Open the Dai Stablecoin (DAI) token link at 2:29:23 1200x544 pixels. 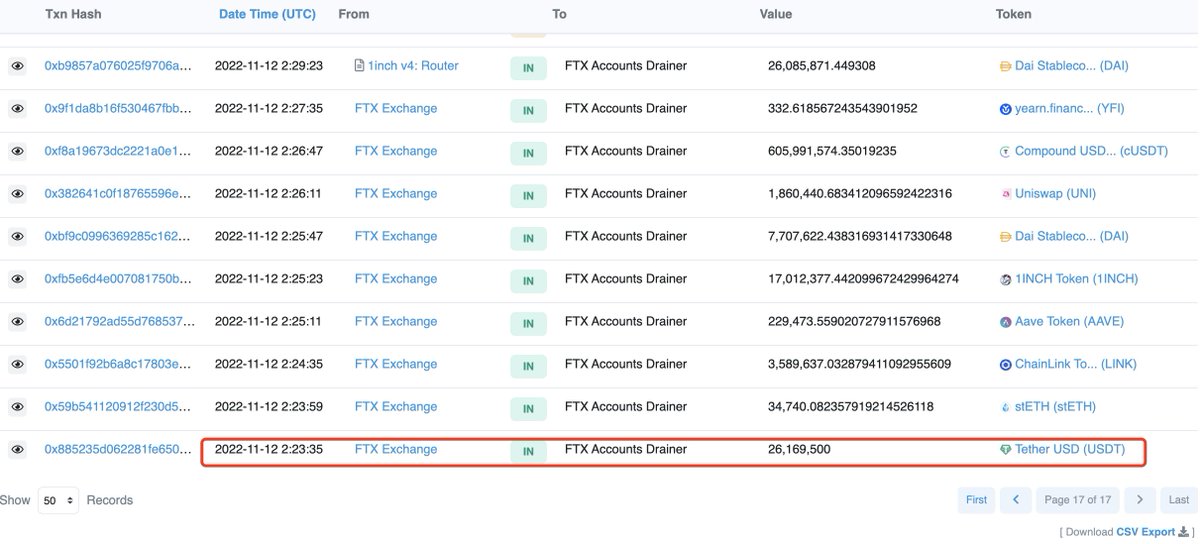[1071, 66]
